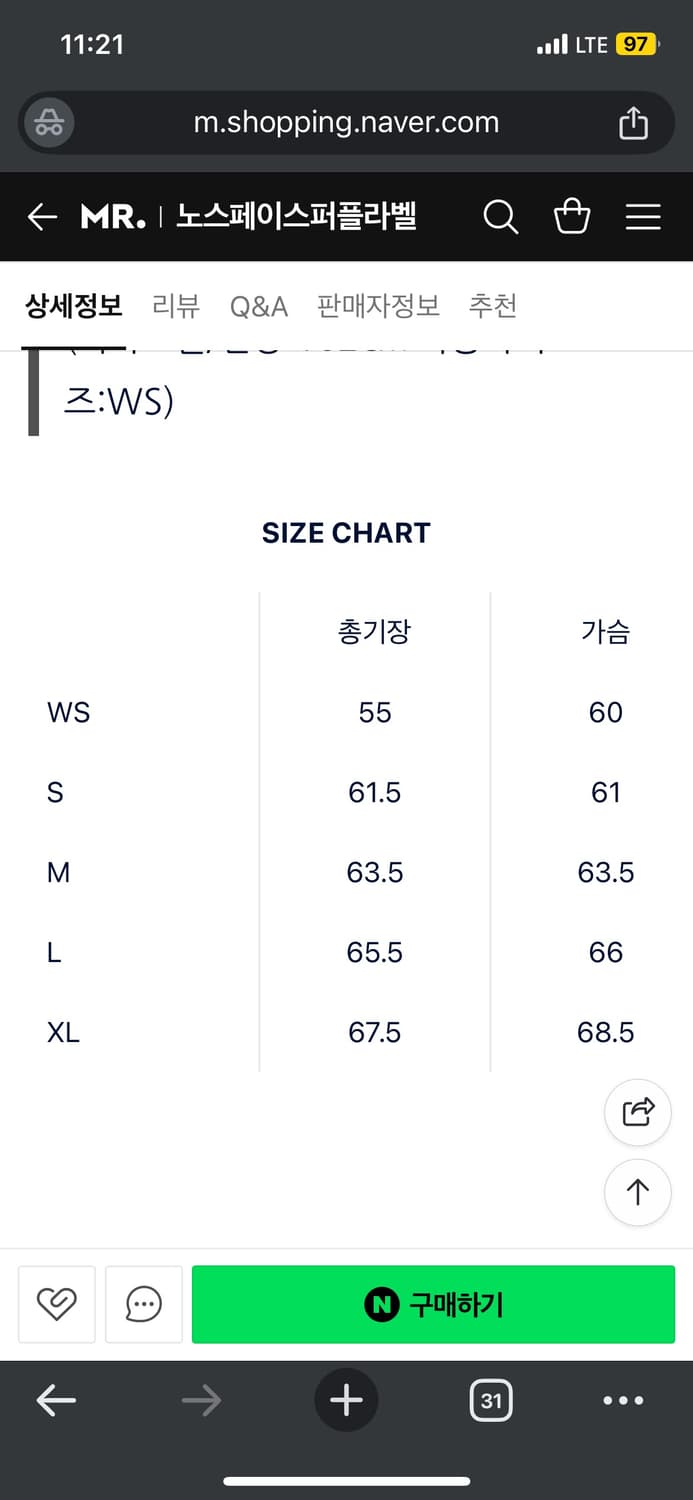Tap the scroll-to-top arrow icon
Screen dimensions: 693x1500
637,1192
